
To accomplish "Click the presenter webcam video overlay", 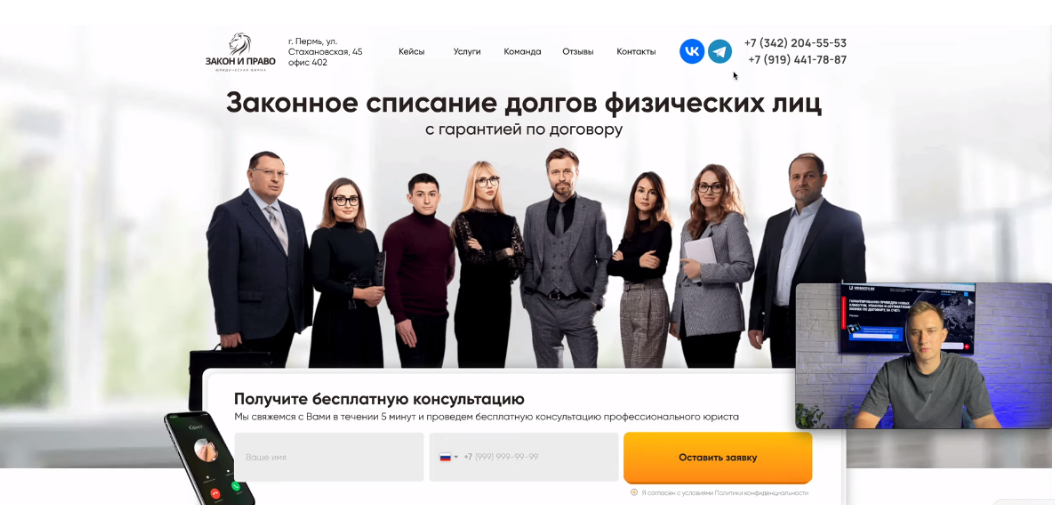I will 923,356.
